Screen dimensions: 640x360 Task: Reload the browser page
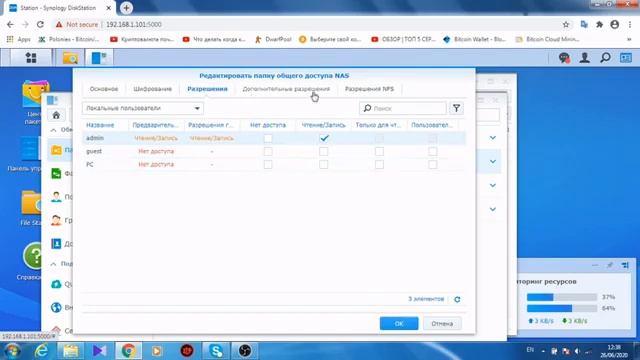40,24
